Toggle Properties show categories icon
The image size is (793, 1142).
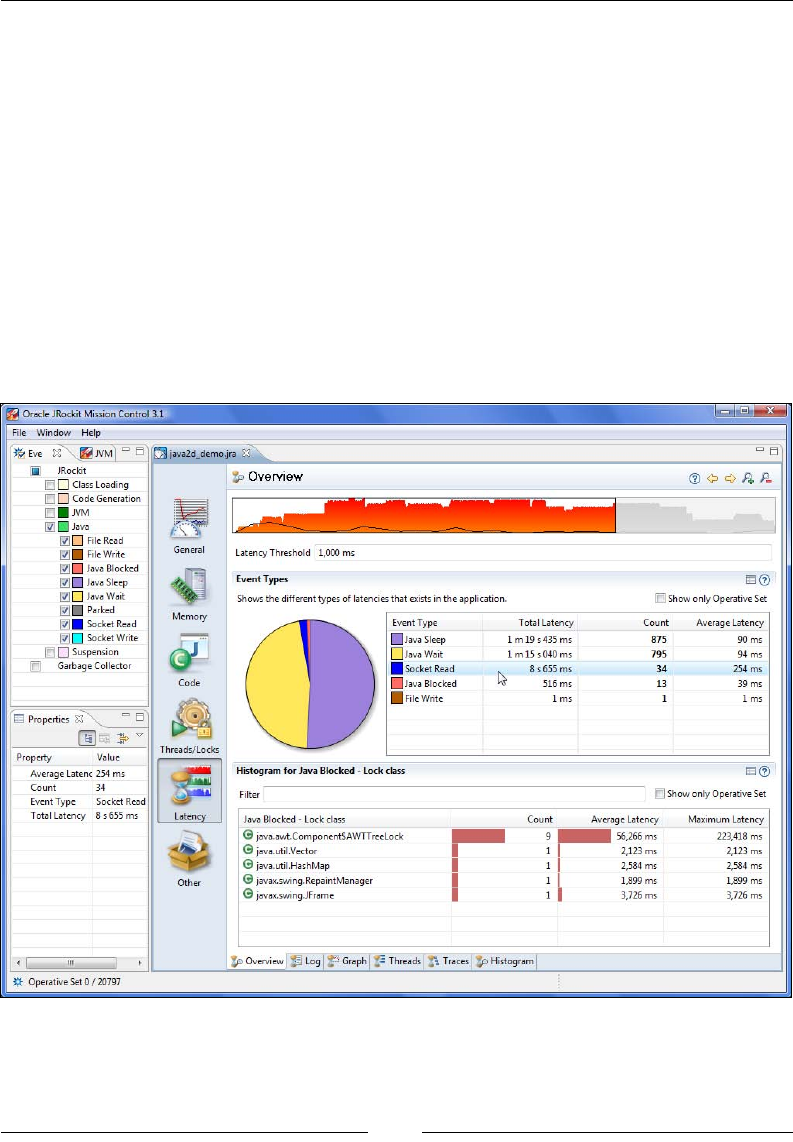click(x=87, y=739)
